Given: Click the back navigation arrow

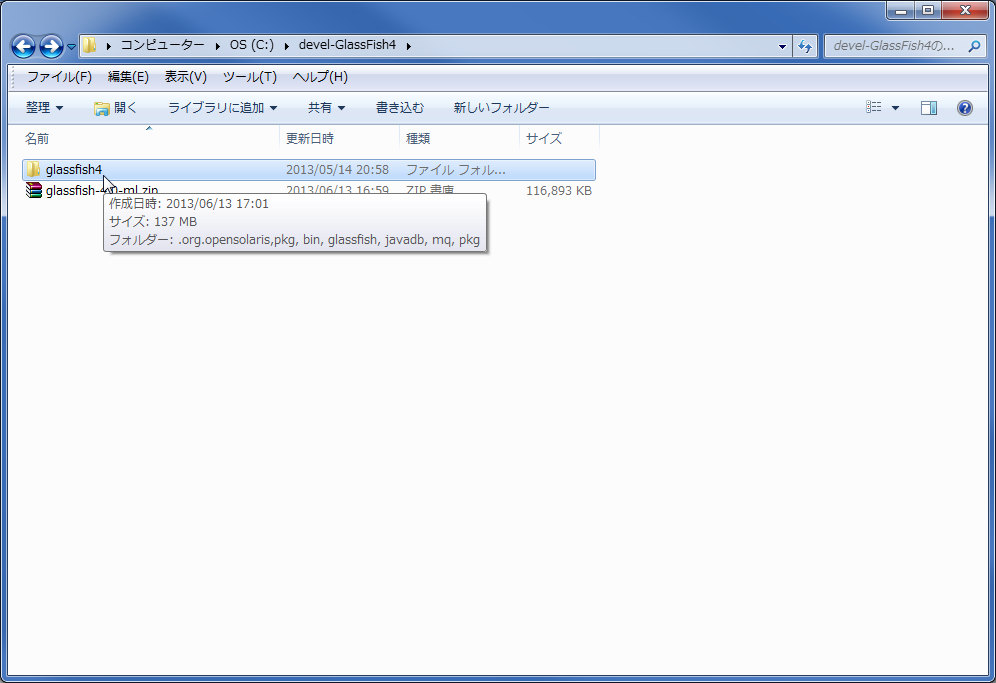Looking at the screenshot, I should coord(22,45).
